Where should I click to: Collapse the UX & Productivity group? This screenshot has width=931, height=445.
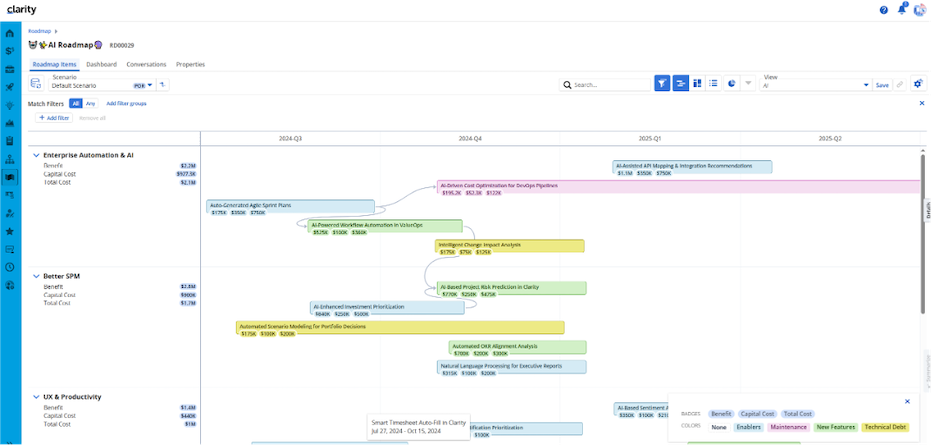pyautogui.click(x=36, y=397)
